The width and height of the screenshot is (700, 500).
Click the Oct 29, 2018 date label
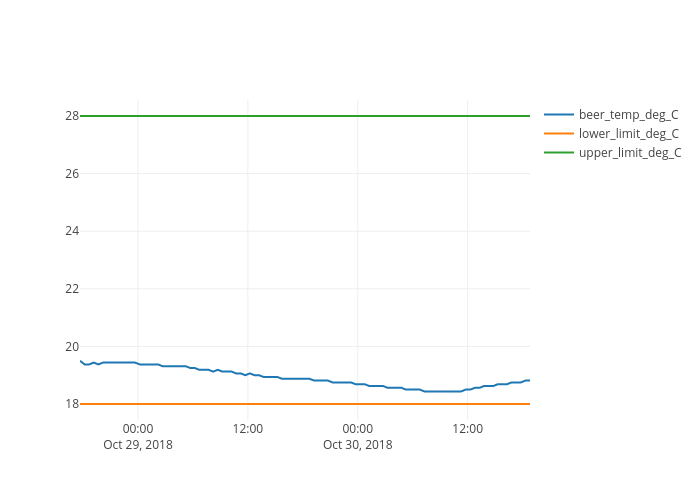(138, 444)
